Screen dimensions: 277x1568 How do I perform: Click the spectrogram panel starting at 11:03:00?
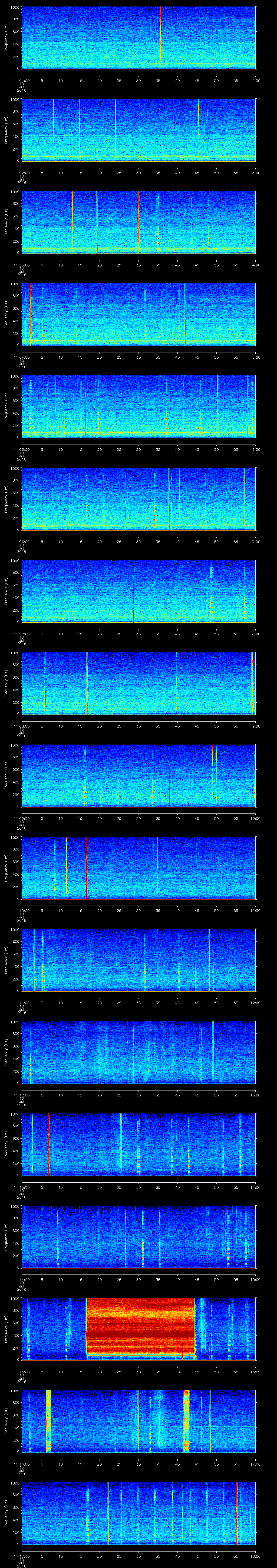[139, 222]
